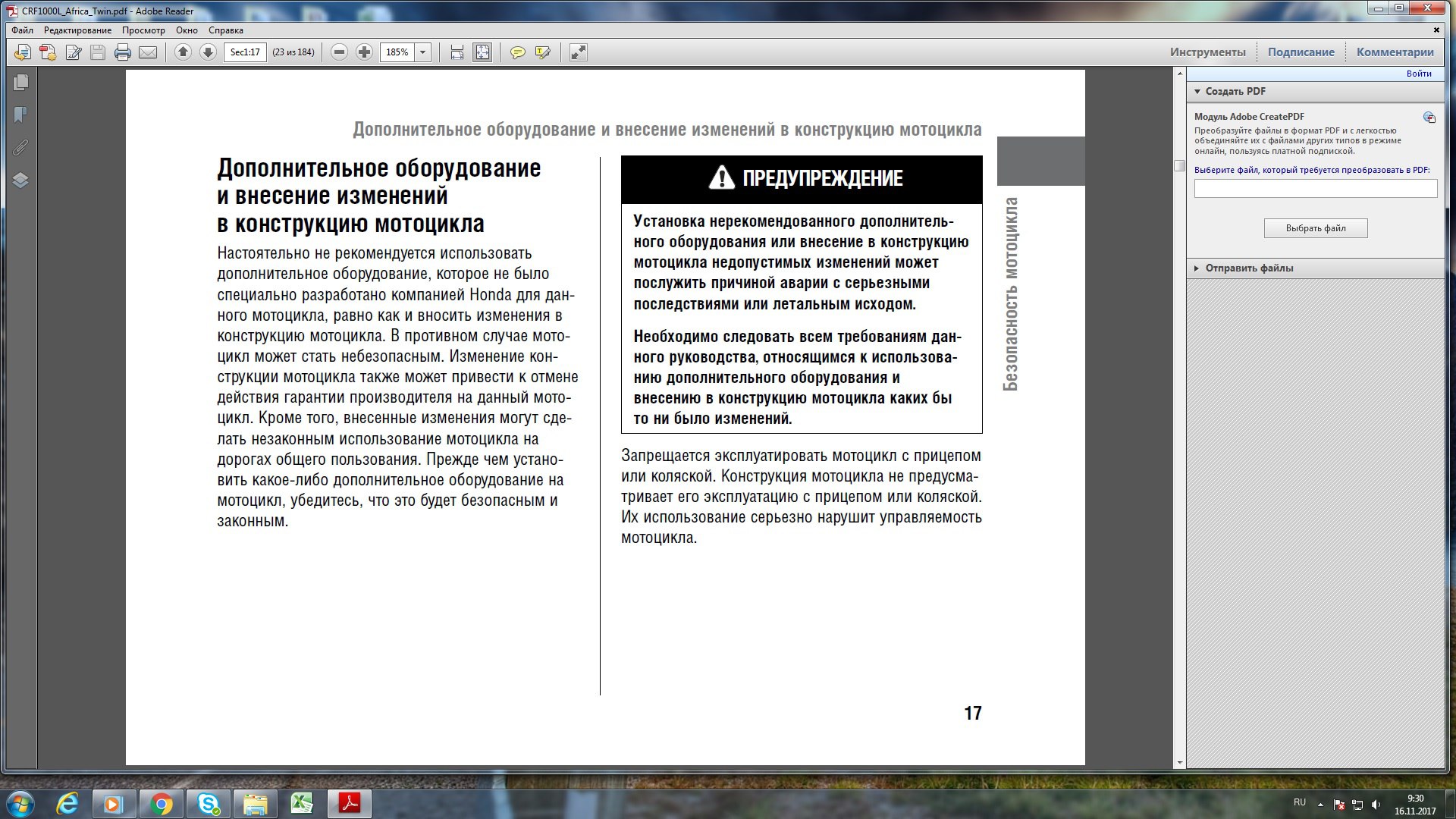
Task: Click the heading Дополнительное оборудование in the page
Action: tap(379, 168)
